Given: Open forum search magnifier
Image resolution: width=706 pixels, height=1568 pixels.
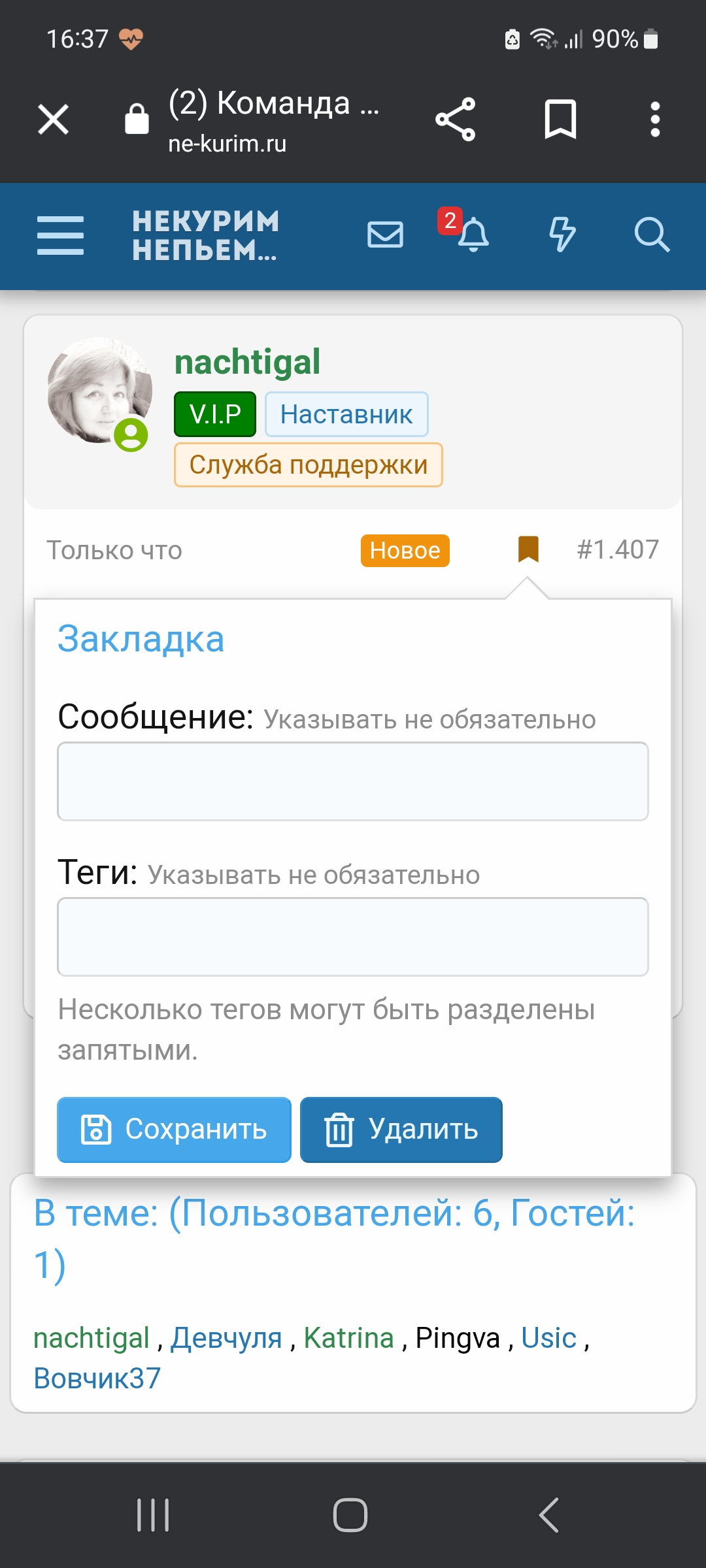Looking at the screenshot, I should pyautogui.click(x=651, y=235).
